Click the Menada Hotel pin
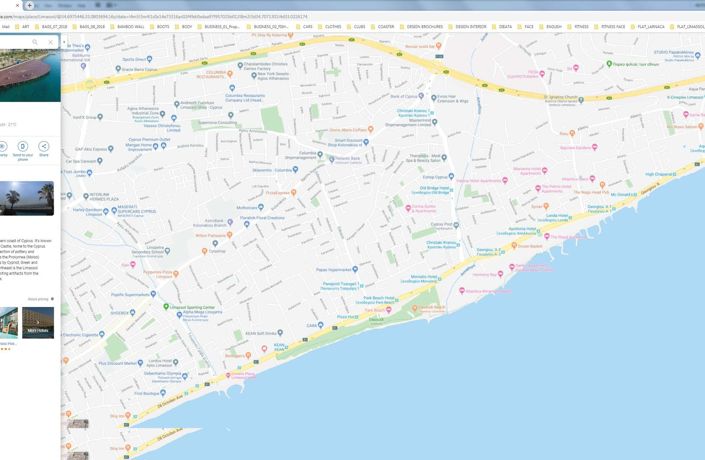 coord(440,279)
